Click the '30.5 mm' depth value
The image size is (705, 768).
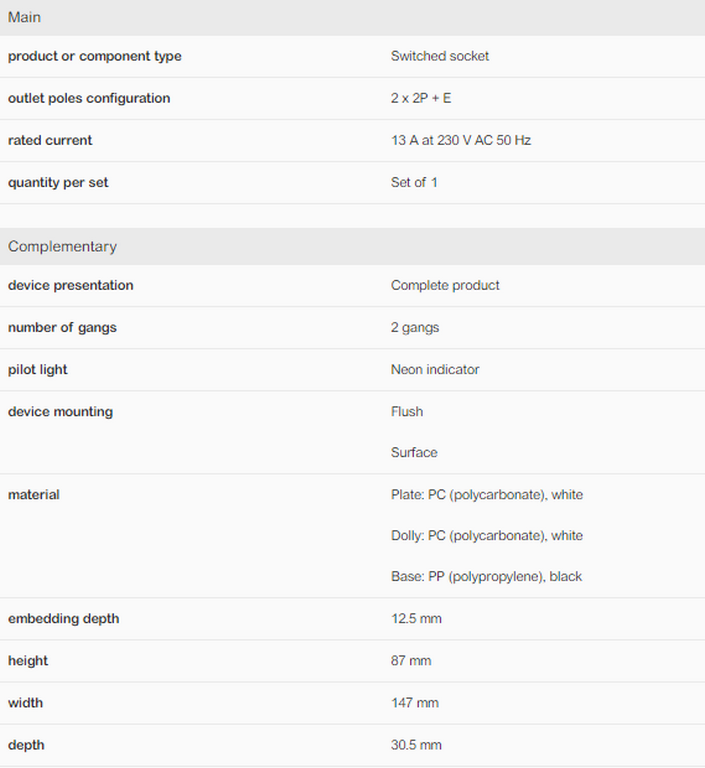pyautogui.click(x=416, y=744)
